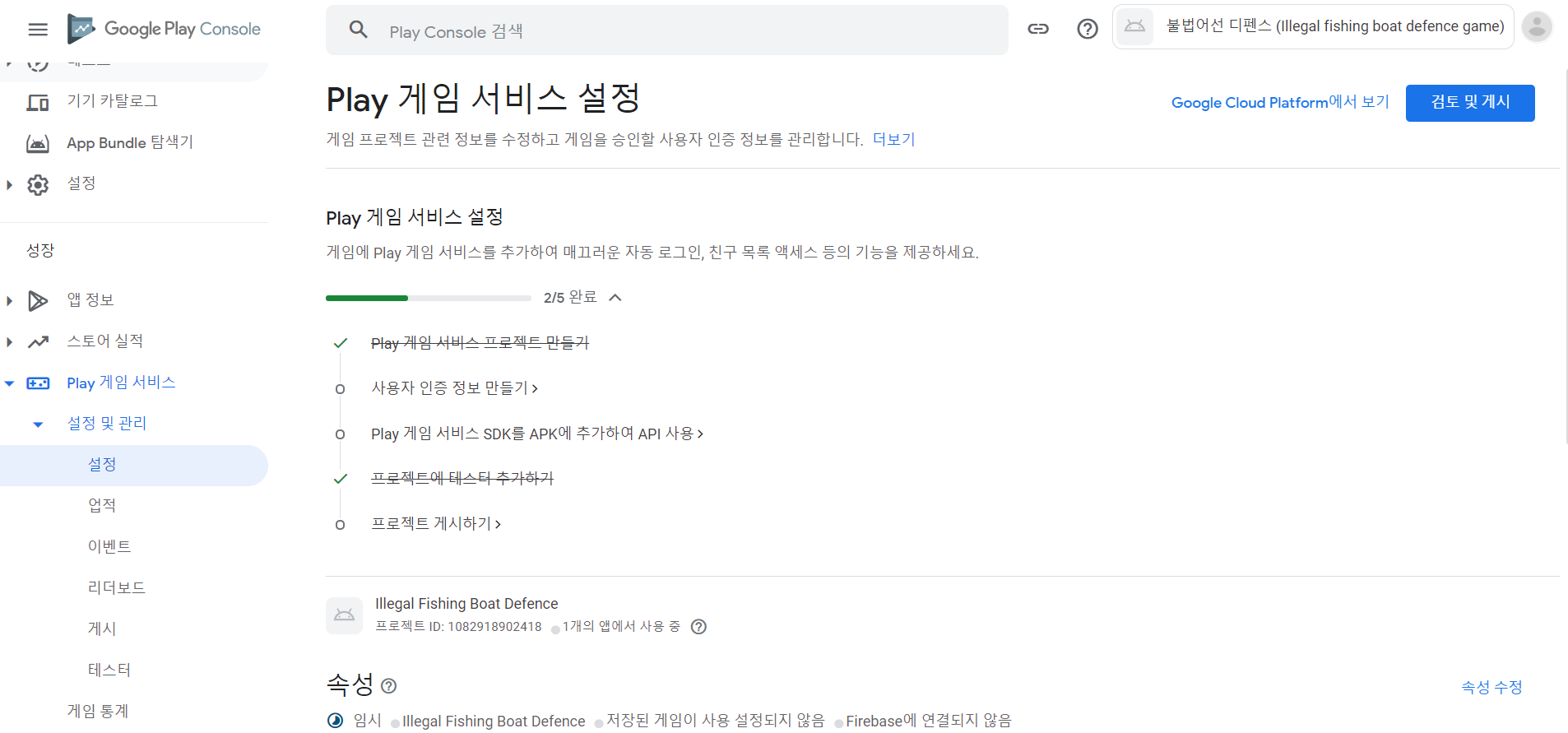
Task: Click the Play Console 검색 field
Action: pos(667,30)
